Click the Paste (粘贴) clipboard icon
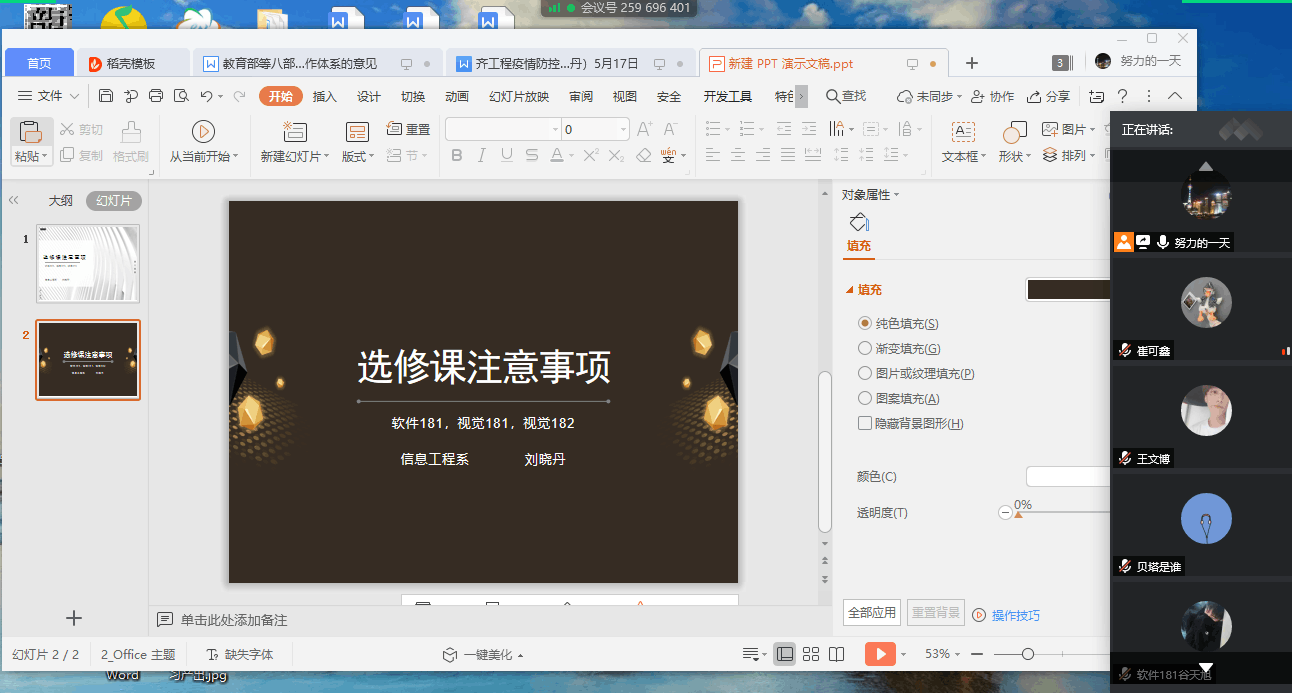This screenshot has height=693, width=1292. click(x=30, y=132)
